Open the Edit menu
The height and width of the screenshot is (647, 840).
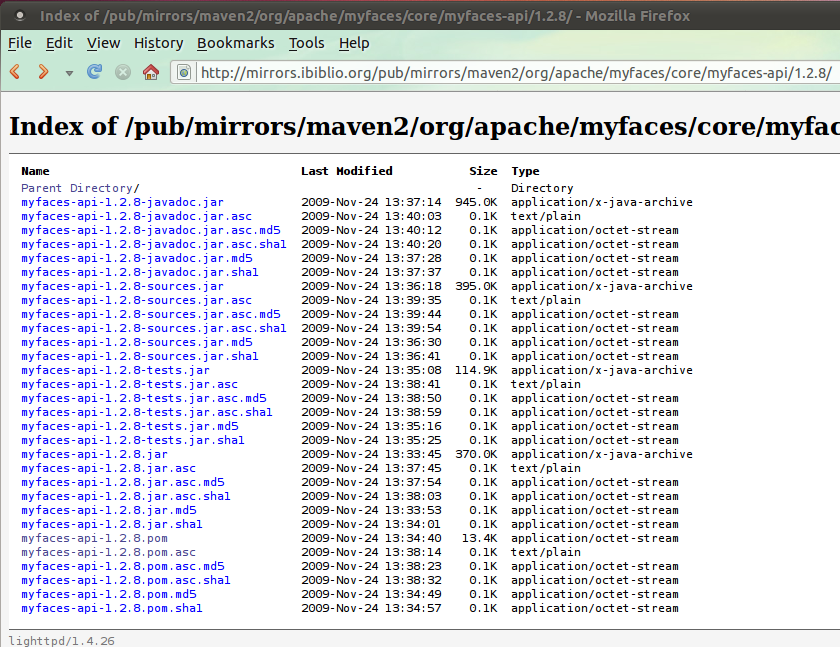[x=59, y=43]
